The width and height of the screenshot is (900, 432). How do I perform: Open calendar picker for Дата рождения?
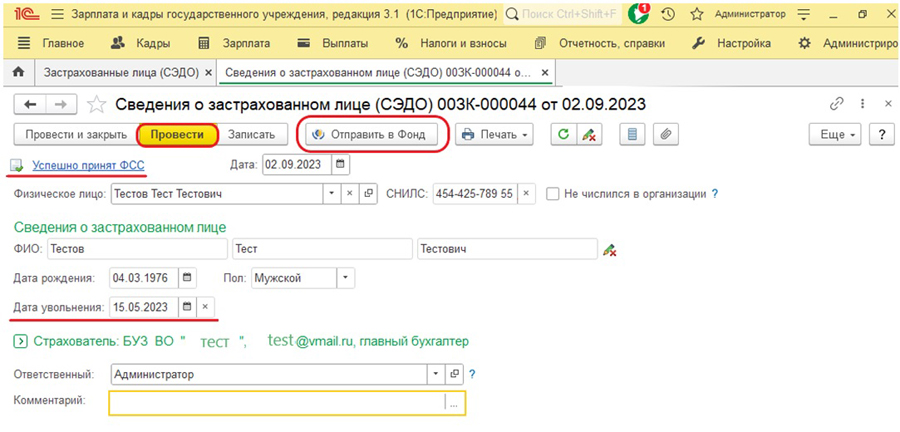[x=187, y=277]
